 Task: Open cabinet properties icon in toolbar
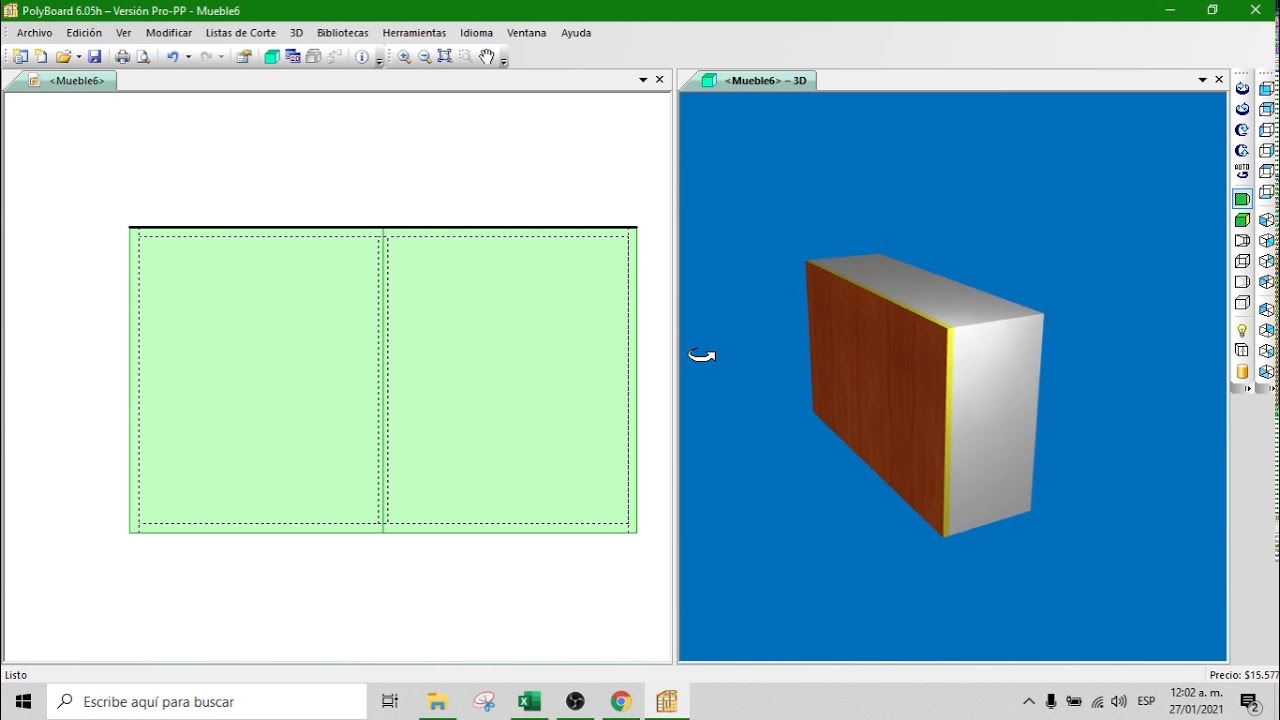coord(244,57)
